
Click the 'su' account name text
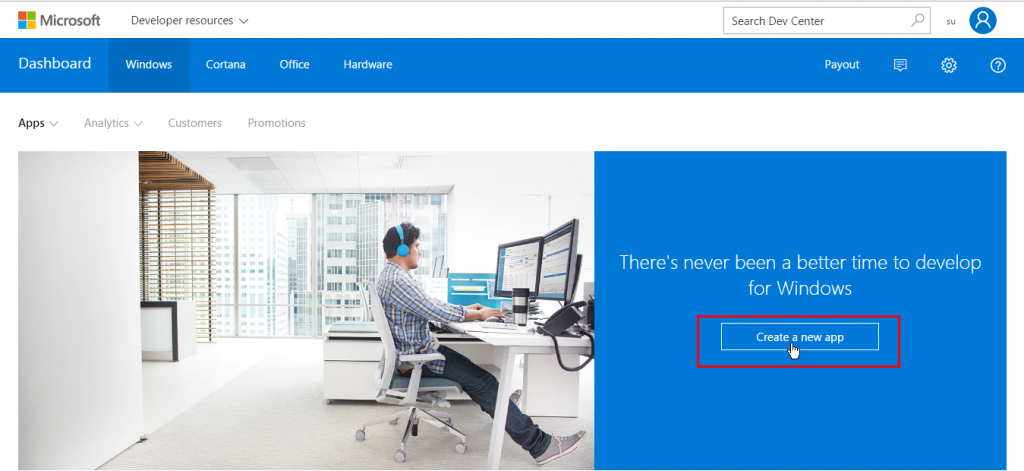pyautogui.click(x=951, y=22)
